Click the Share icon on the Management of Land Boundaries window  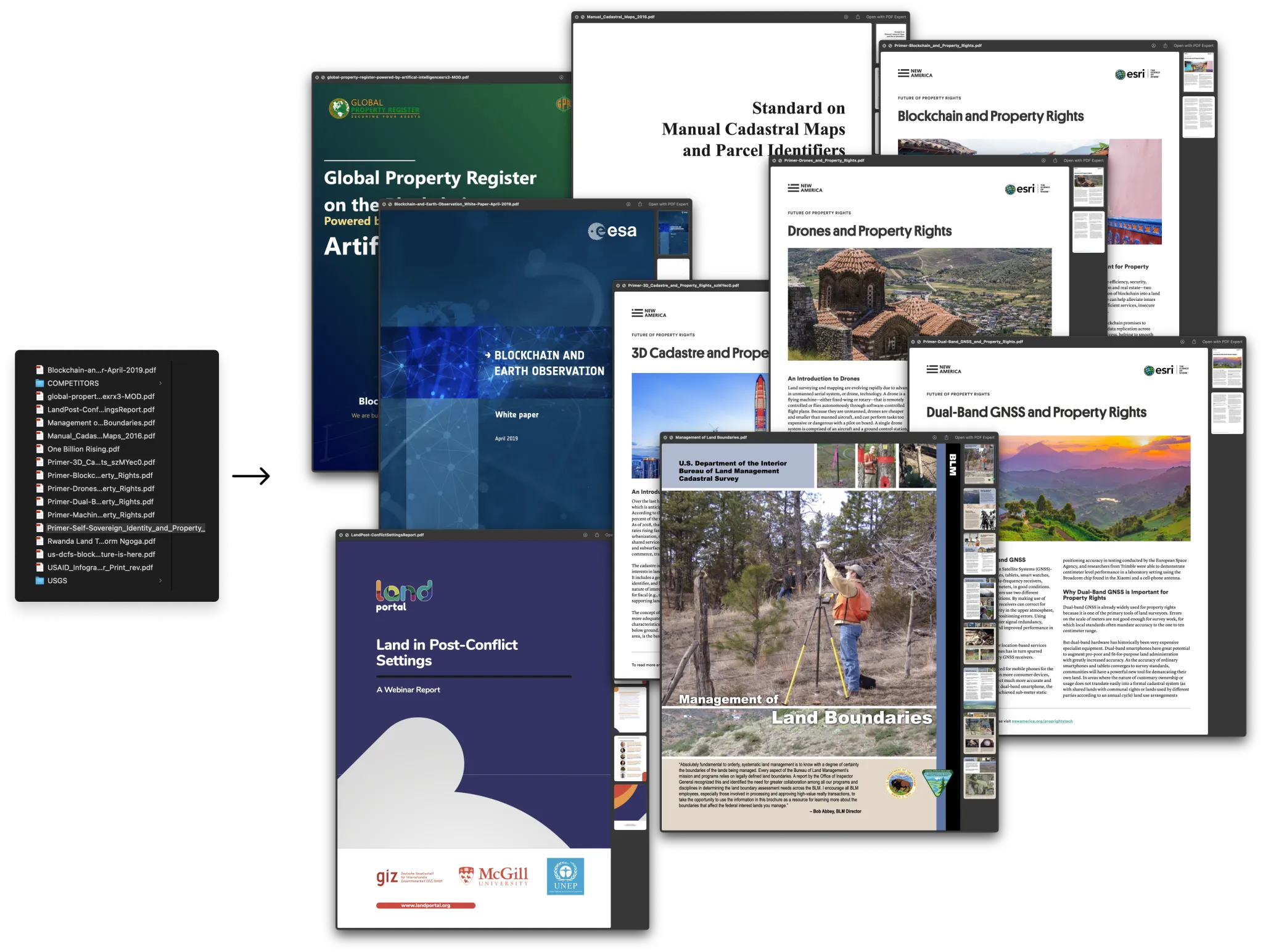click(x=947, y=438)
